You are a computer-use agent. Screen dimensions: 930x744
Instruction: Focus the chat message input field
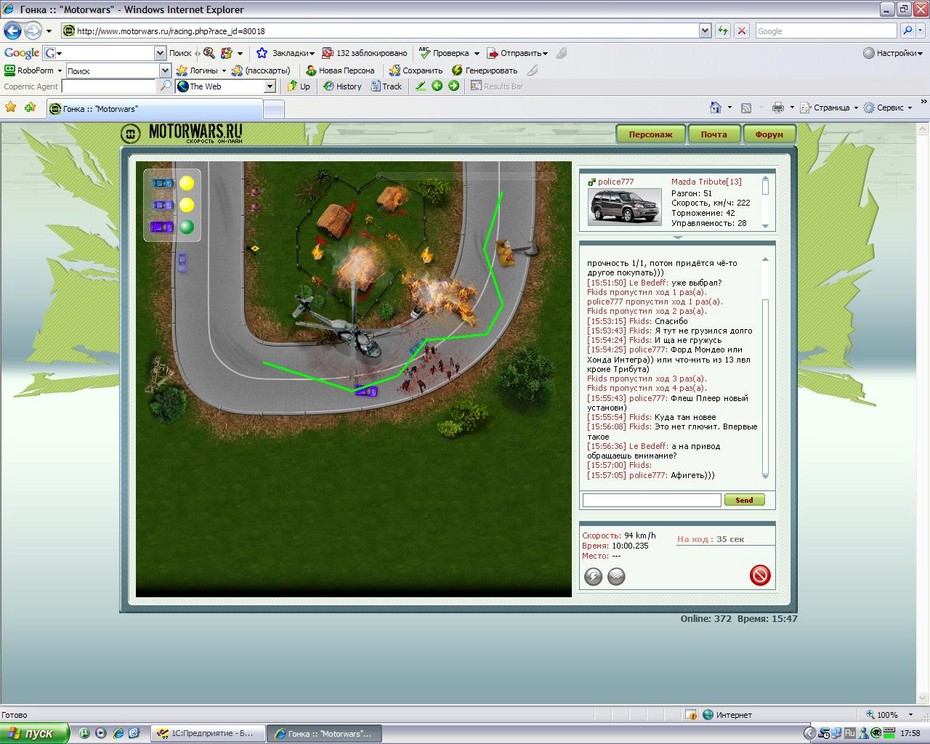click(x=651, y=500)
